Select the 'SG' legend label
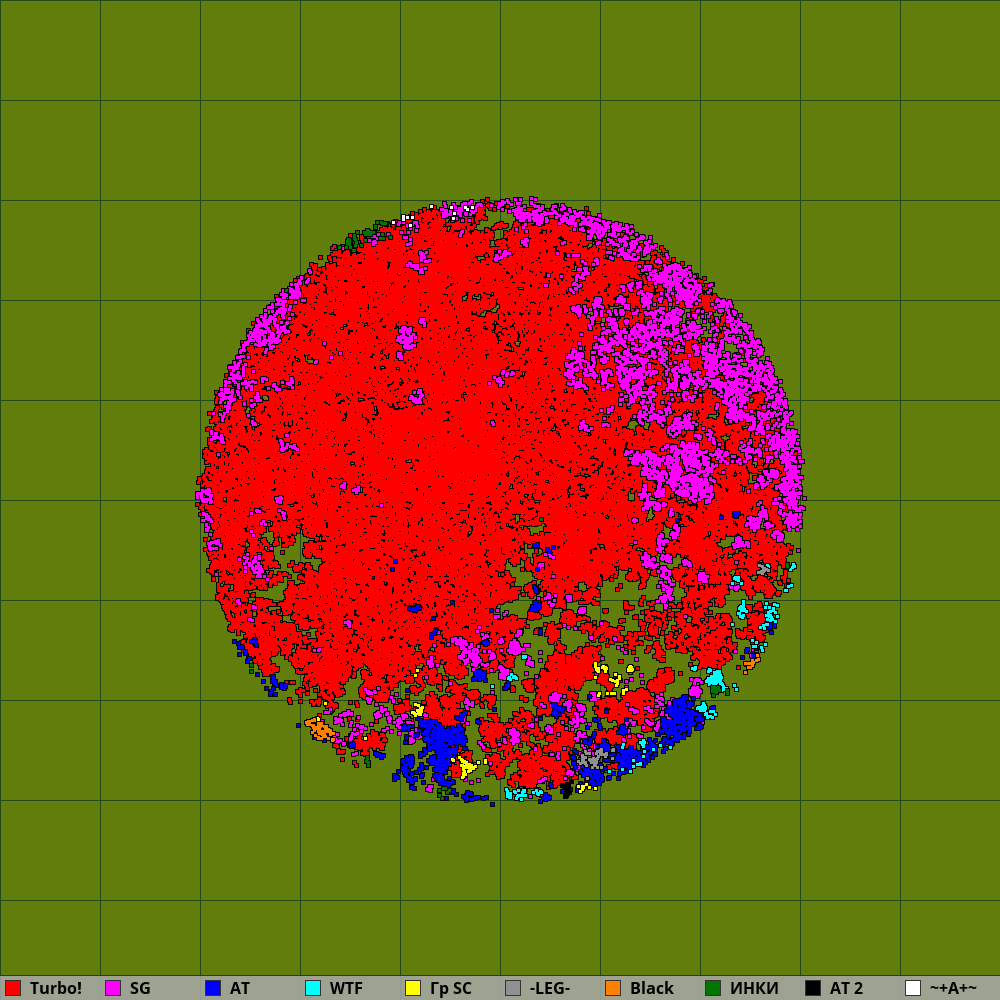Screen dimensions: 1000x1000 tap(140, 988)
